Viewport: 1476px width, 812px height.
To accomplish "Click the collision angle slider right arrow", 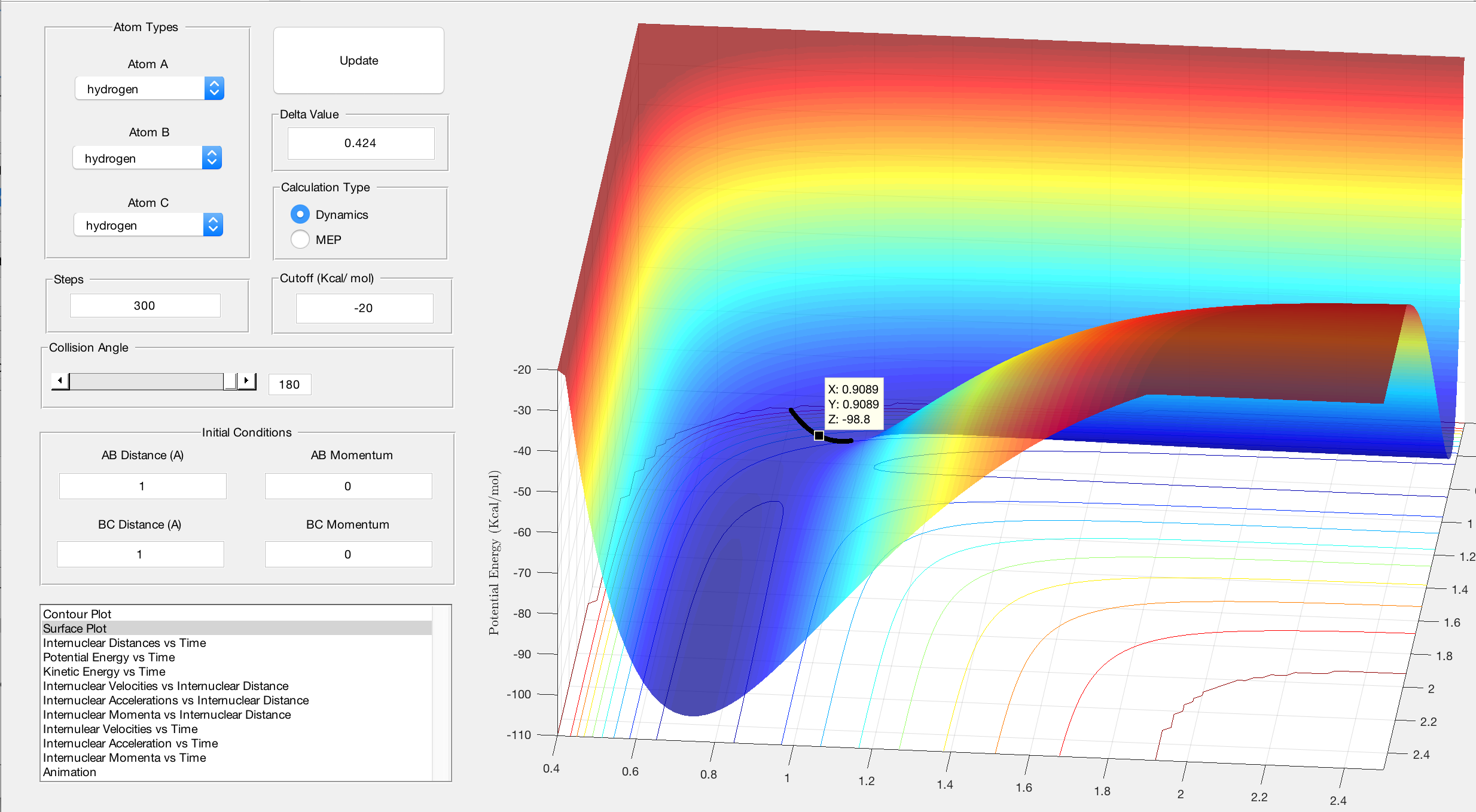I will pos(246,381).
